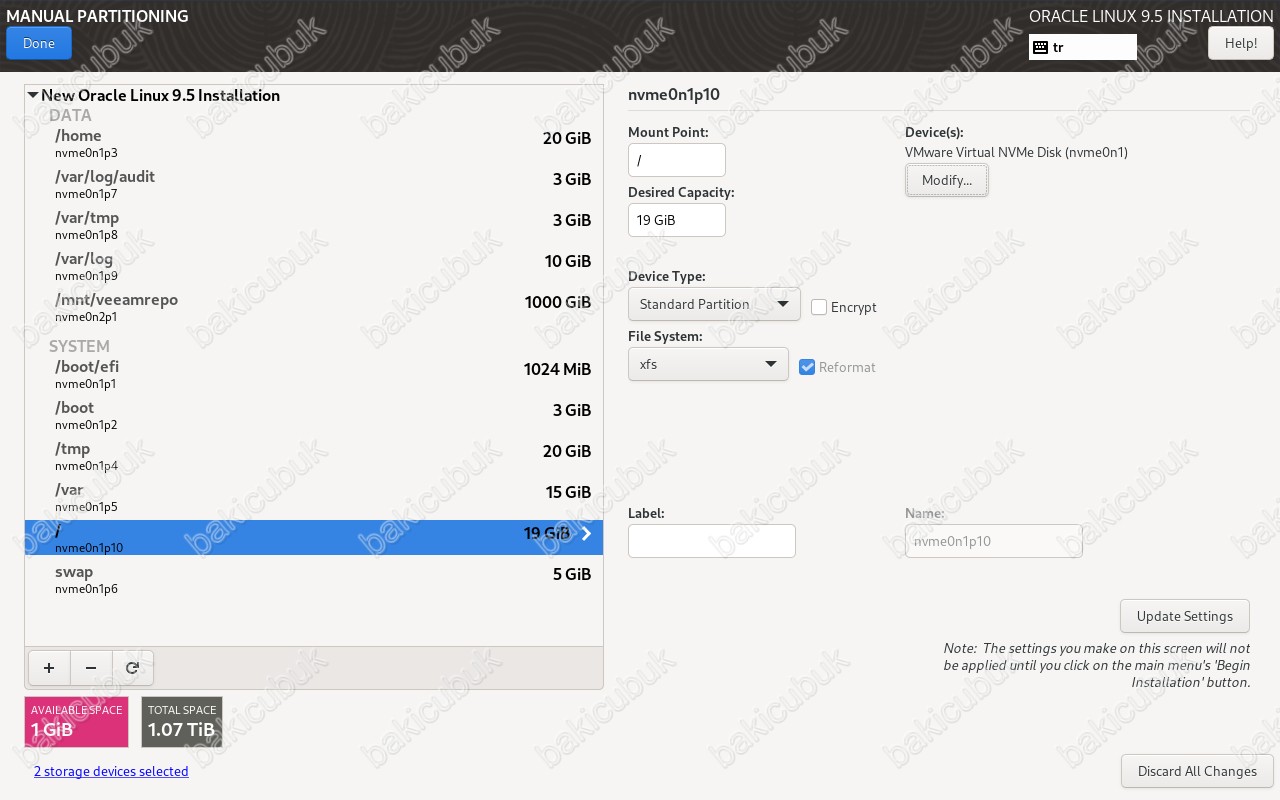
Task: Open the 2 storage devices selected link
Action: pos(111,771)
